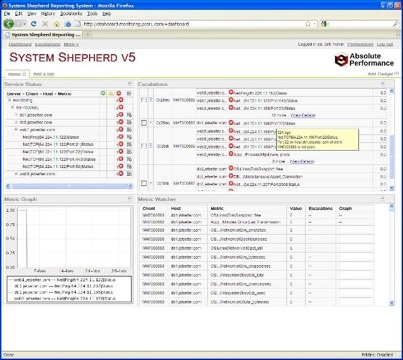Open the History menu
The height and width of the screenshot is (360, 403).
click(48, 14)
